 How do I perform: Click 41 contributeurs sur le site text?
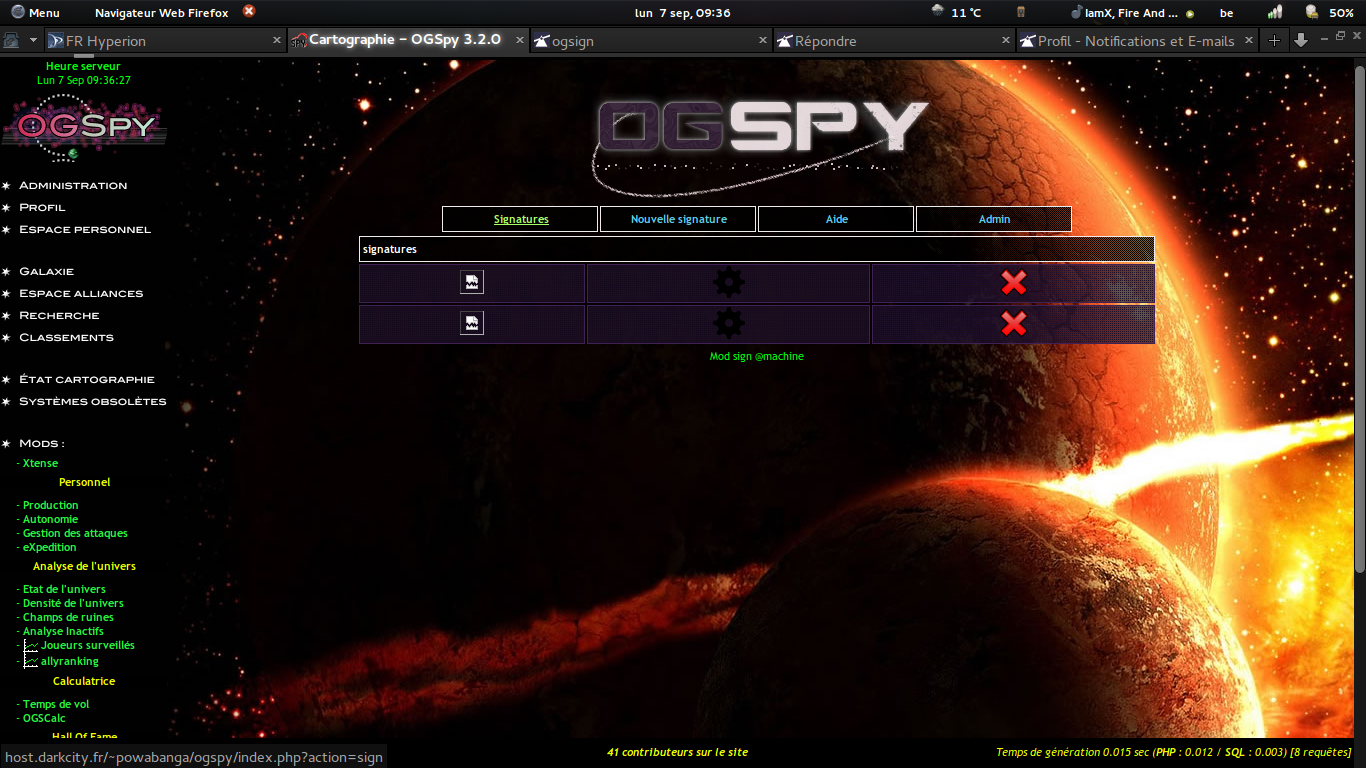click(x=678, y=752)
